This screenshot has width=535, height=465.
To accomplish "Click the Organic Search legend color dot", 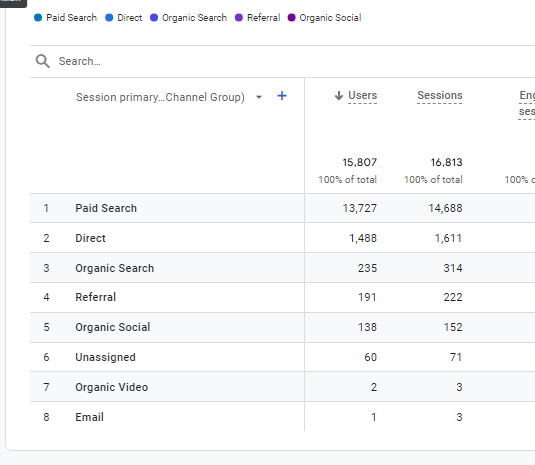I will [x=154, y=18].
